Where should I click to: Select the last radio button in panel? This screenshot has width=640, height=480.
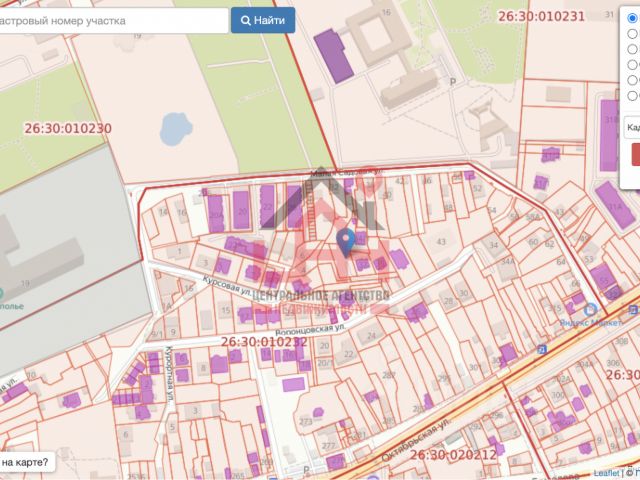(633, 96)
